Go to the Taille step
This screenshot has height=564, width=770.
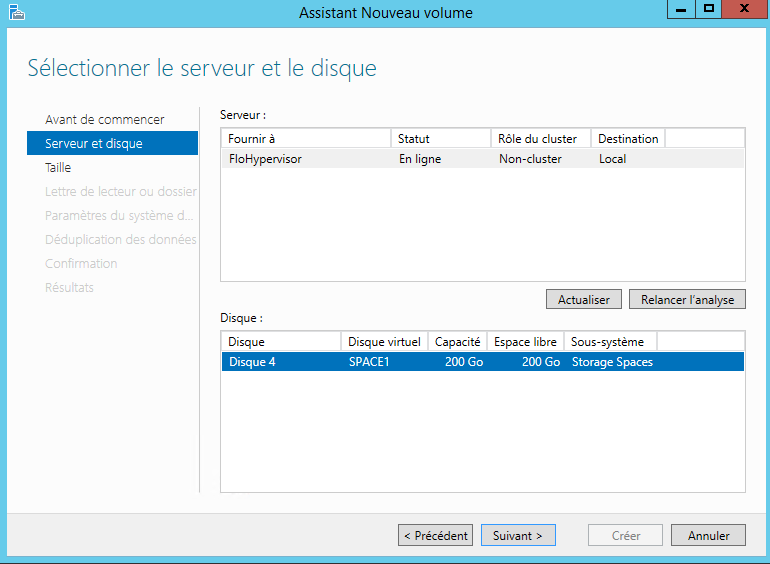pos(58,168)
